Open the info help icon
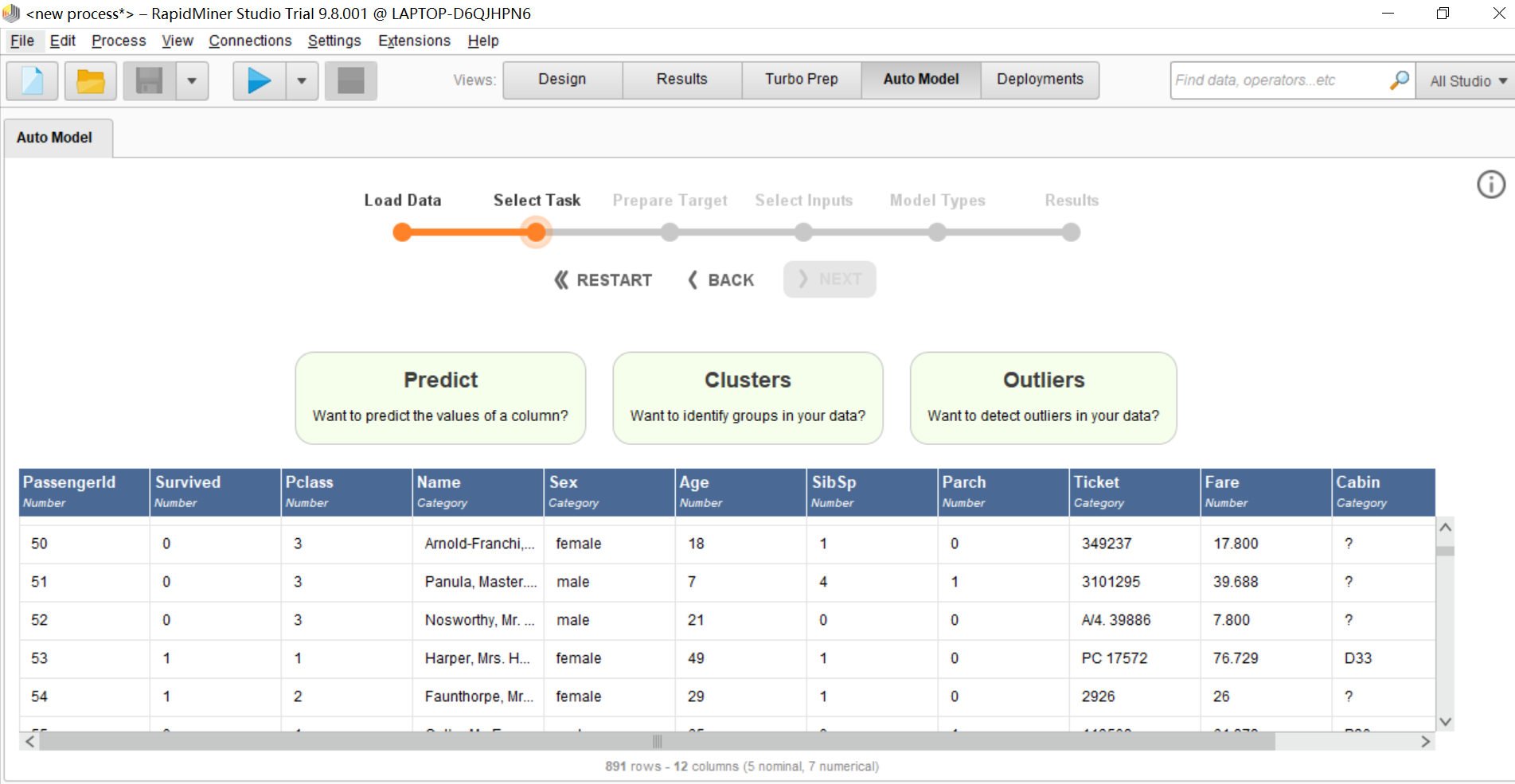This screenshot has height=784, width=1515. 1490,185
